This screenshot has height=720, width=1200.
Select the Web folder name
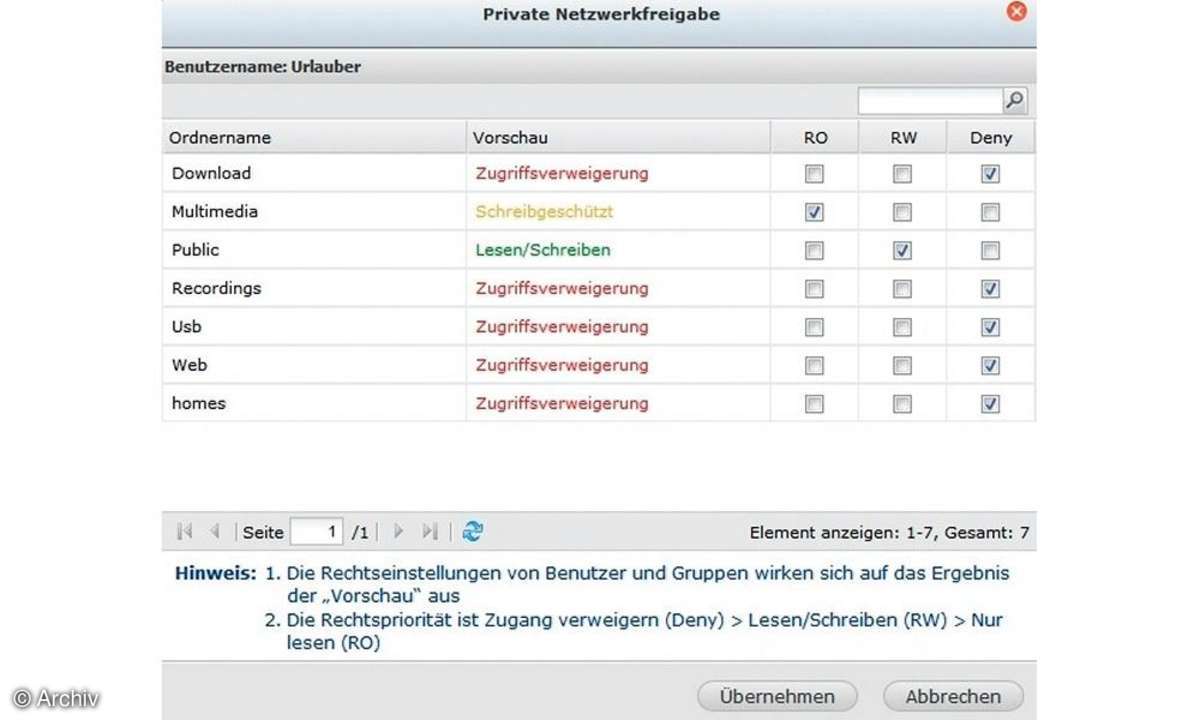point(189,365)
